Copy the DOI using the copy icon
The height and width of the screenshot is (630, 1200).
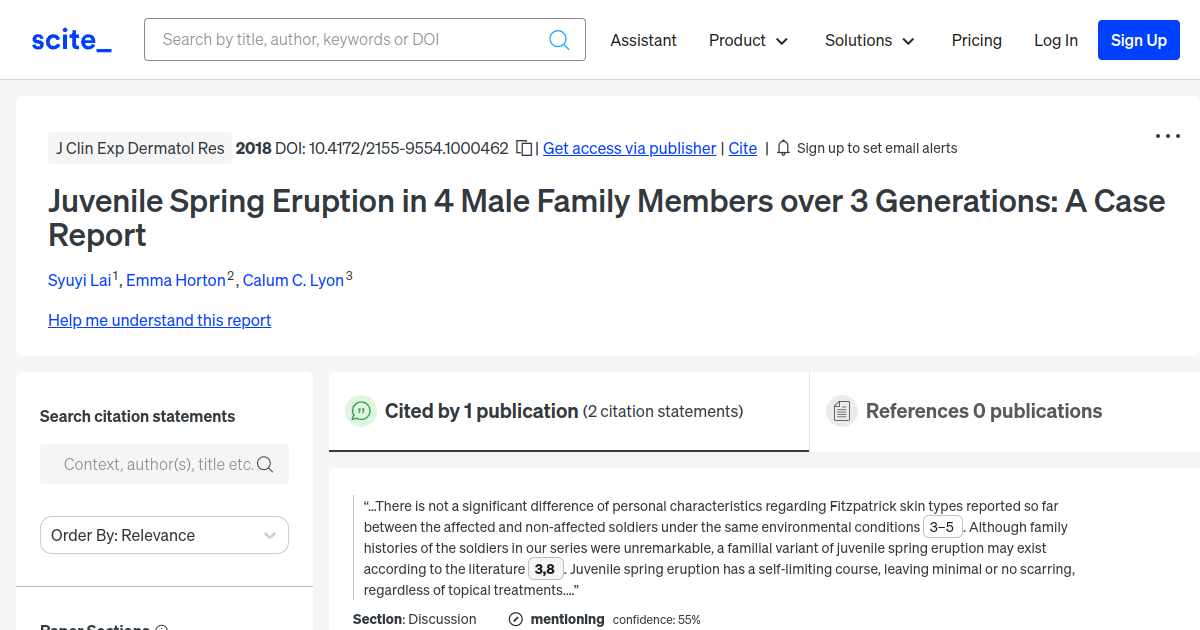coord(524,146)
